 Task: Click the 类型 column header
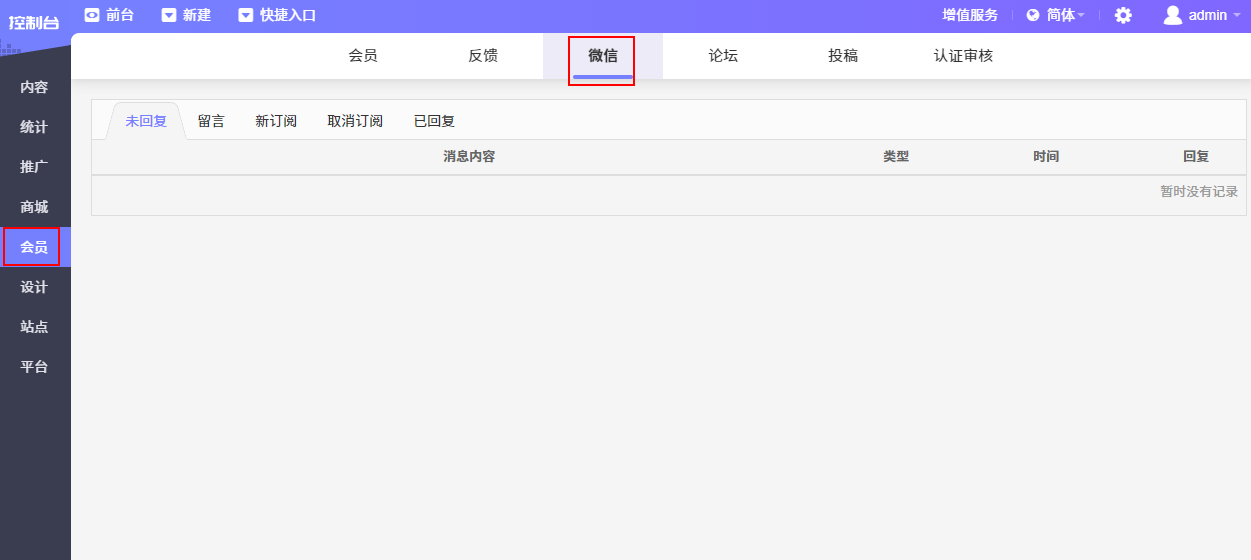pyautogui.click(x=896, y=157)
